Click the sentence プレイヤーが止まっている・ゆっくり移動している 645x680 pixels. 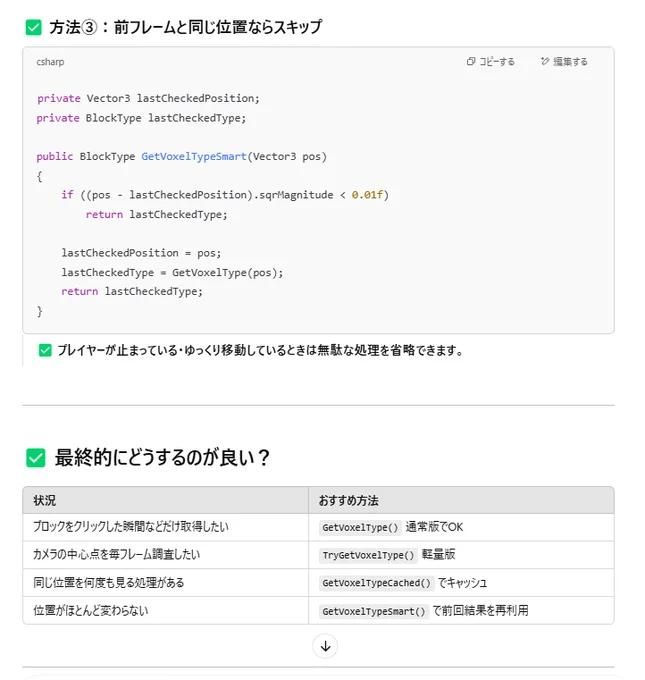point(260,350)
